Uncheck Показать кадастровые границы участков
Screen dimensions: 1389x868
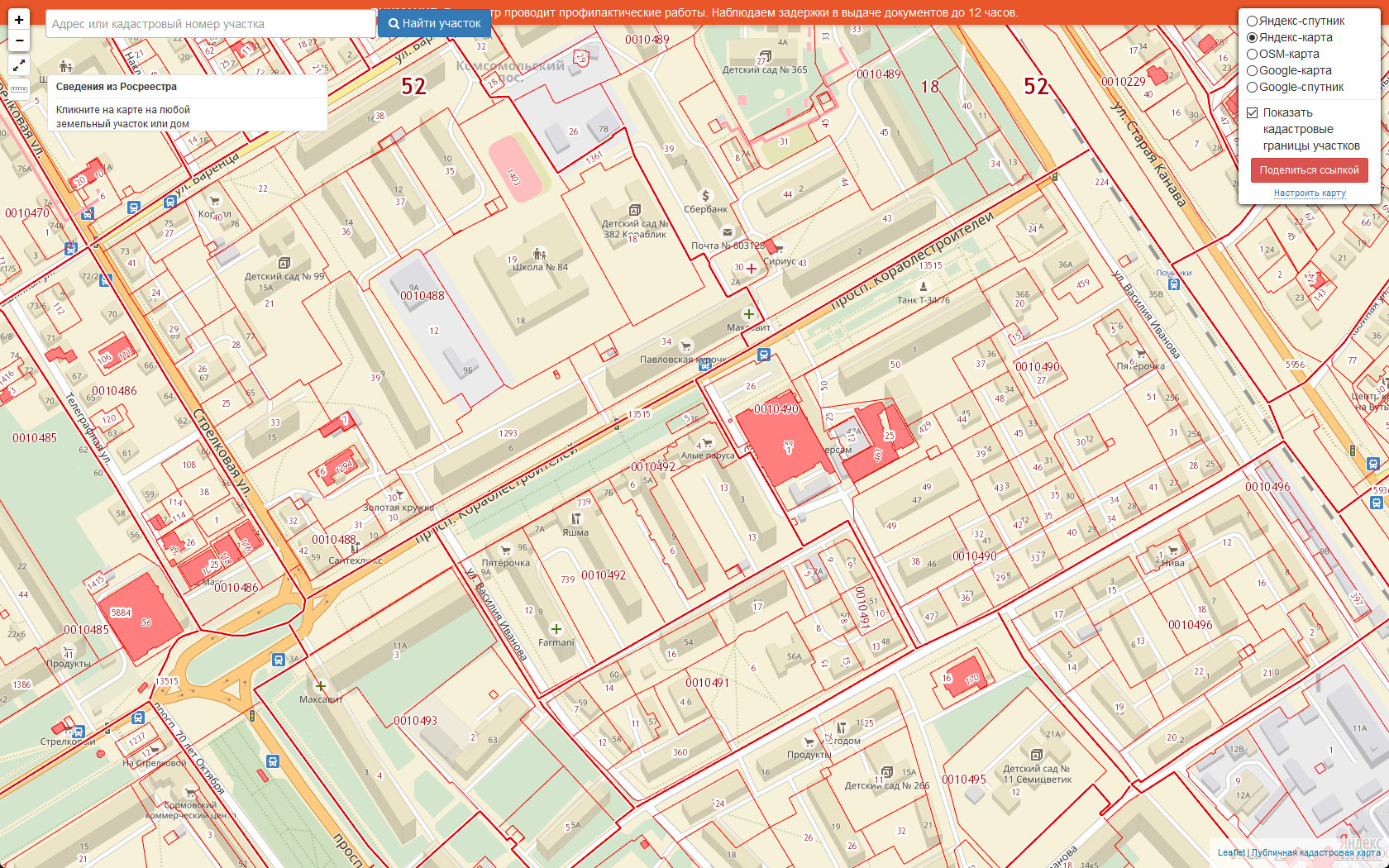pyautogui.click(x=1253, y=113)
